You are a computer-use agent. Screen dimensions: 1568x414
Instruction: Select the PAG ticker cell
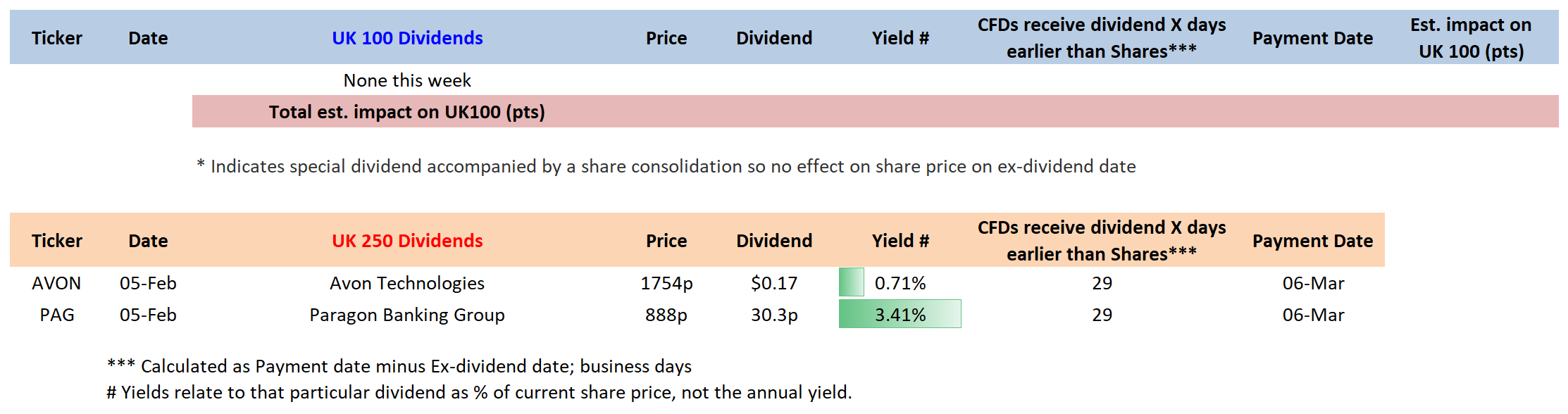click(56, 315)
